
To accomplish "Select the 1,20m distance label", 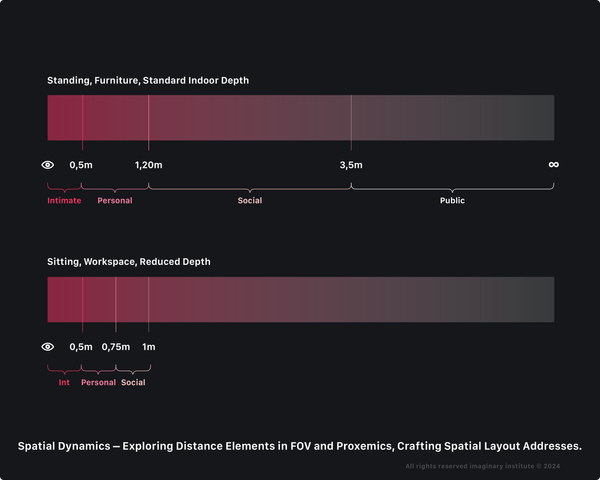I will pos(148,165).
